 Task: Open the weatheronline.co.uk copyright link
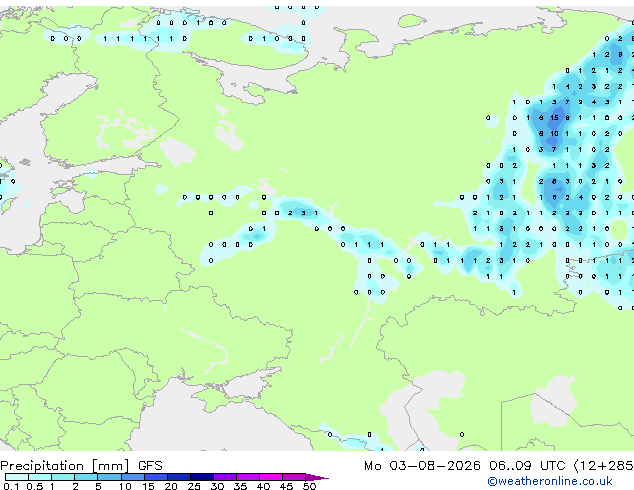click(550, 481)
